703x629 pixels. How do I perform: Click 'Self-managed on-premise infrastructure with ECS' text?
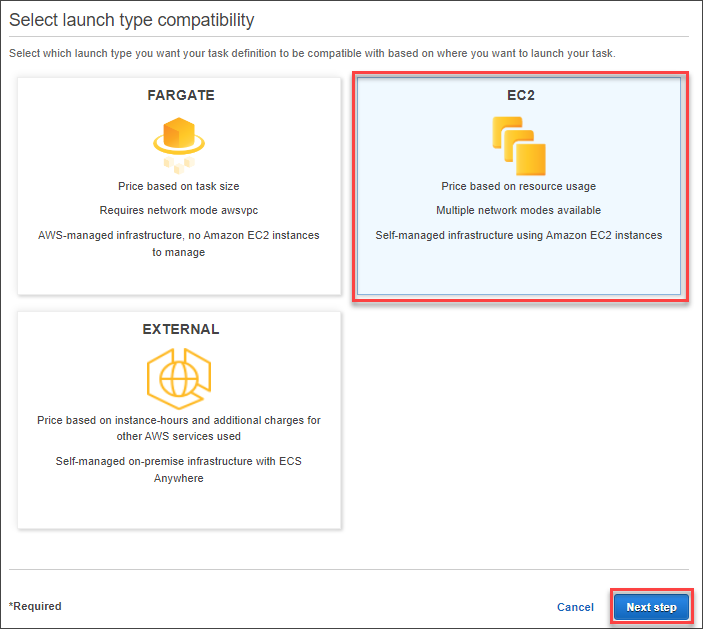[178, 461]
